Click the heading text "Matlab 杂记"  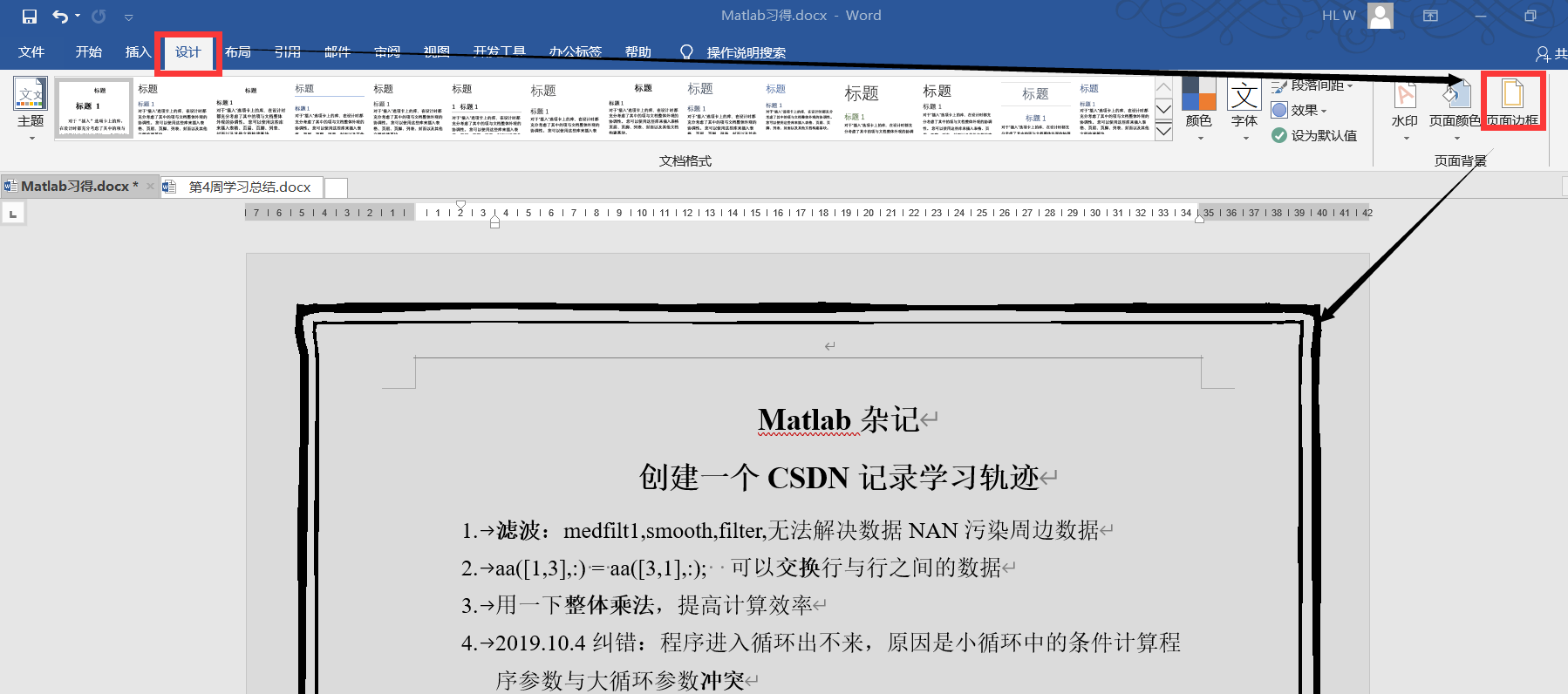[841, 419]
